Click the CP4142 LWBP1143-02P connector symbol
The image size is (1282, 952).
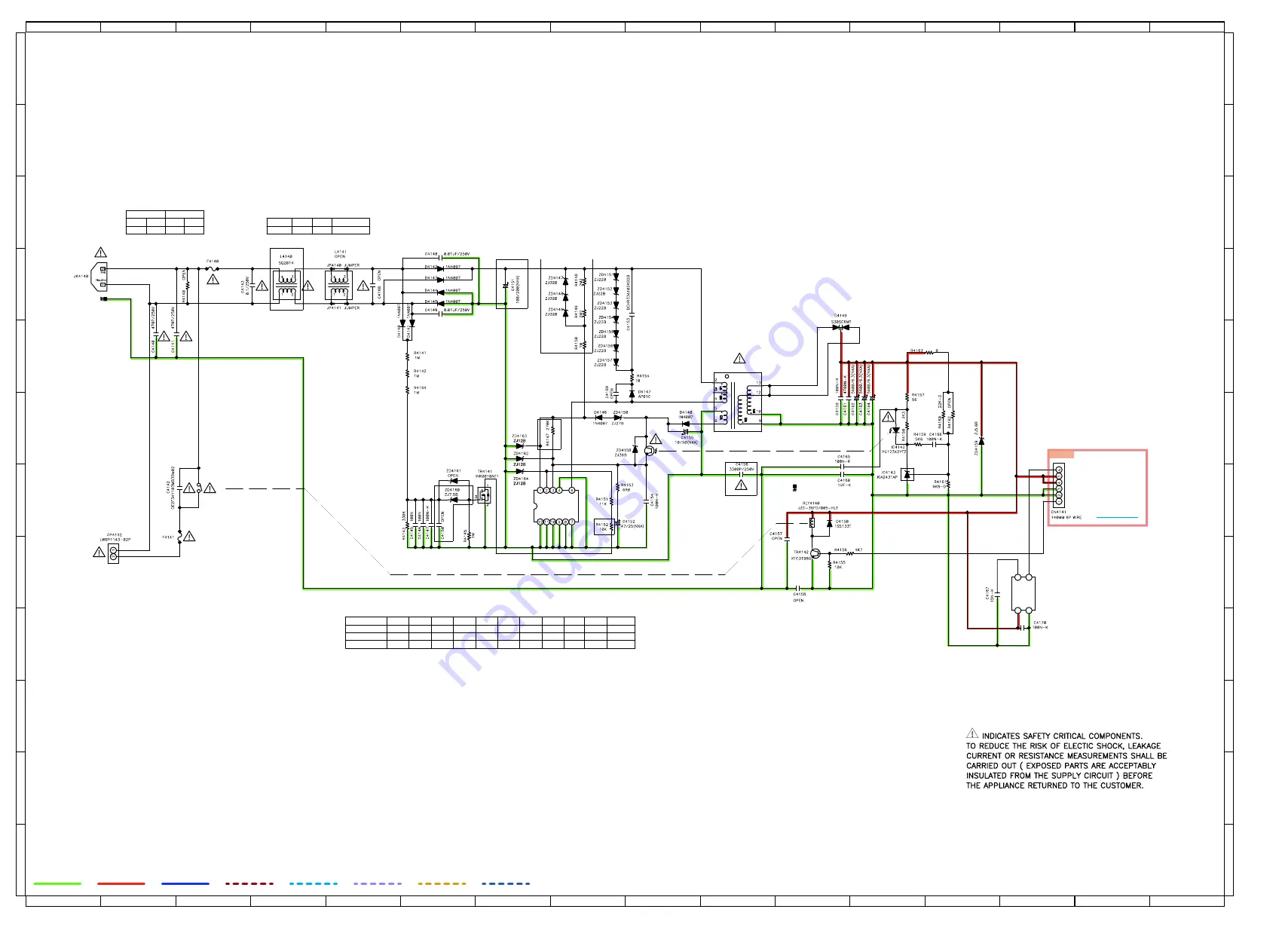pyautogui.click(x=113, y=553)
